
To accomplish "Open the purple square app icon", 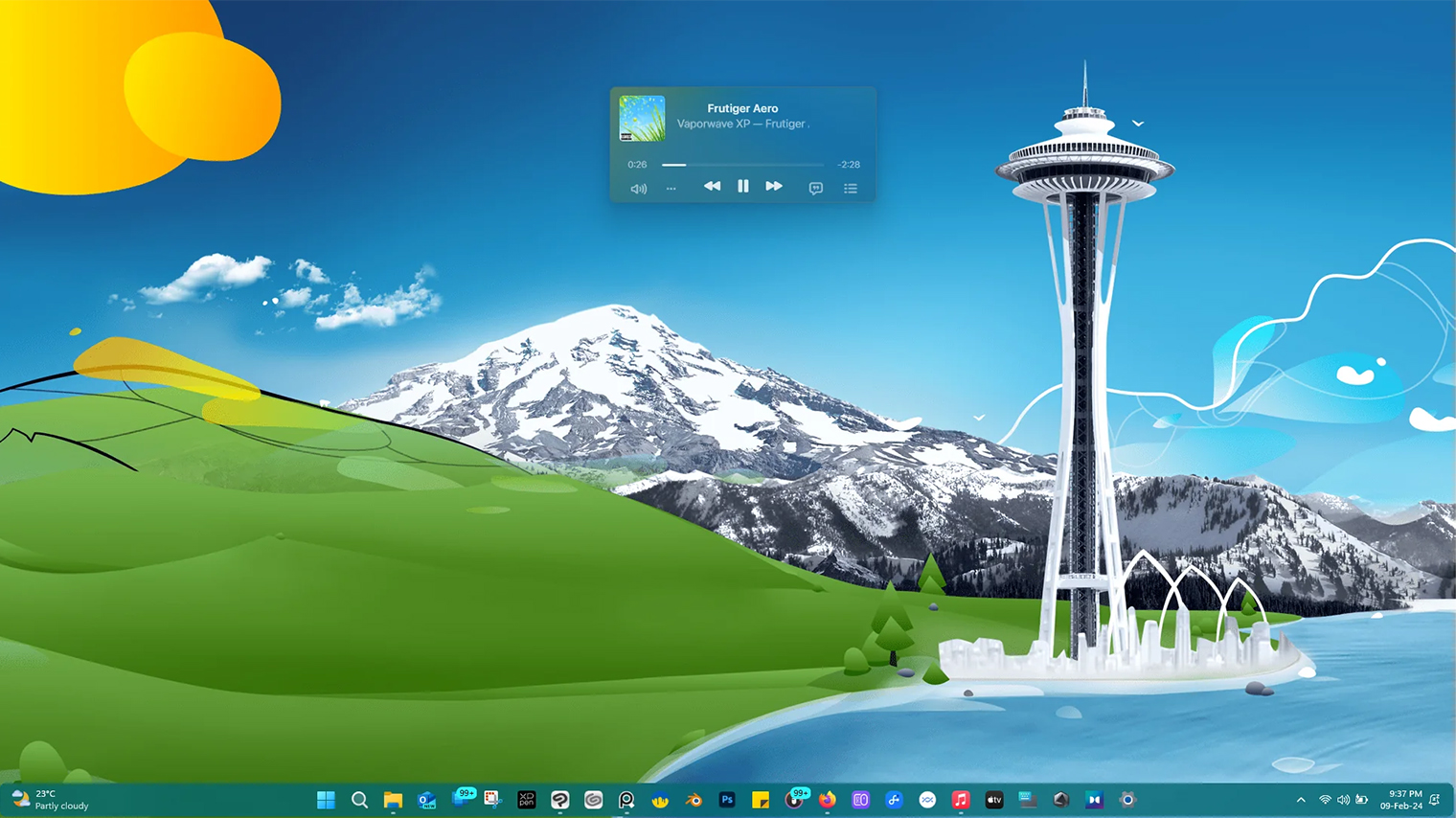I will click(860, 800).
